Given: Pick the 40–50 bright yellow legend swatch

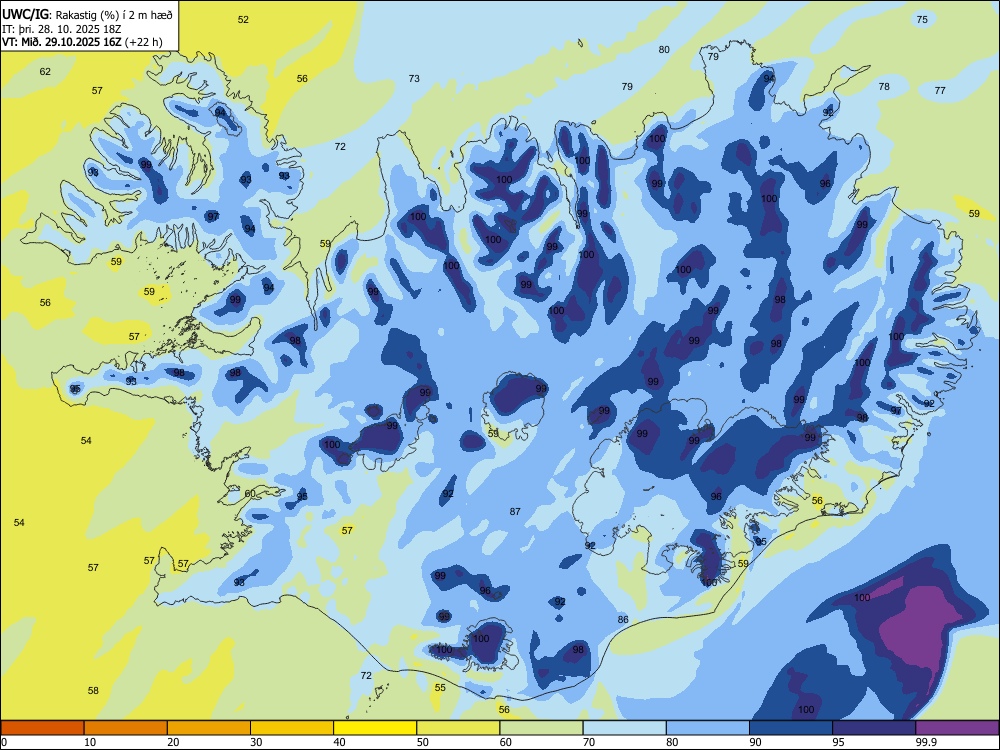Looking at the screenshot, I should [x=375, y=728].
